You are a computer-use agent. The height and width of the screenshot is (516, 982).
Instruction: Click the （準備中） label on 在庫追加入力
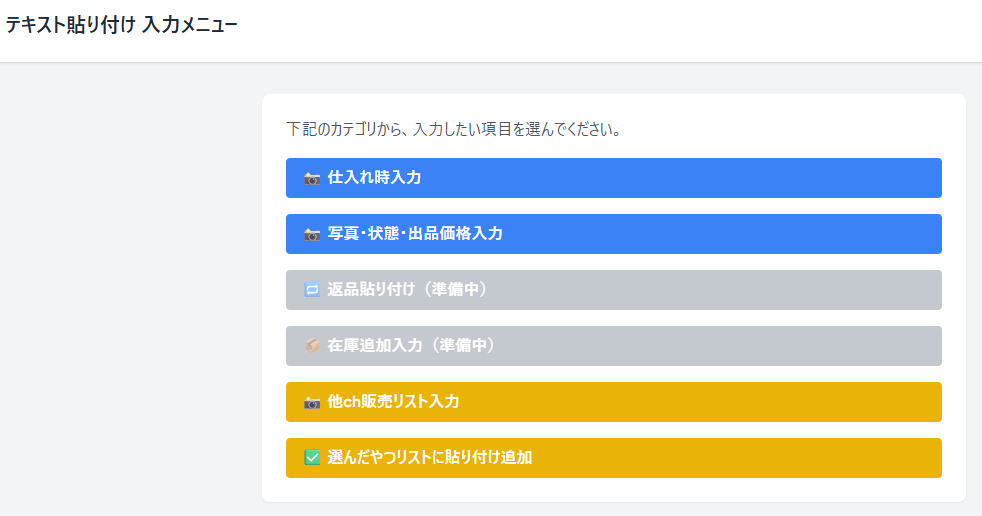point(462,346)
